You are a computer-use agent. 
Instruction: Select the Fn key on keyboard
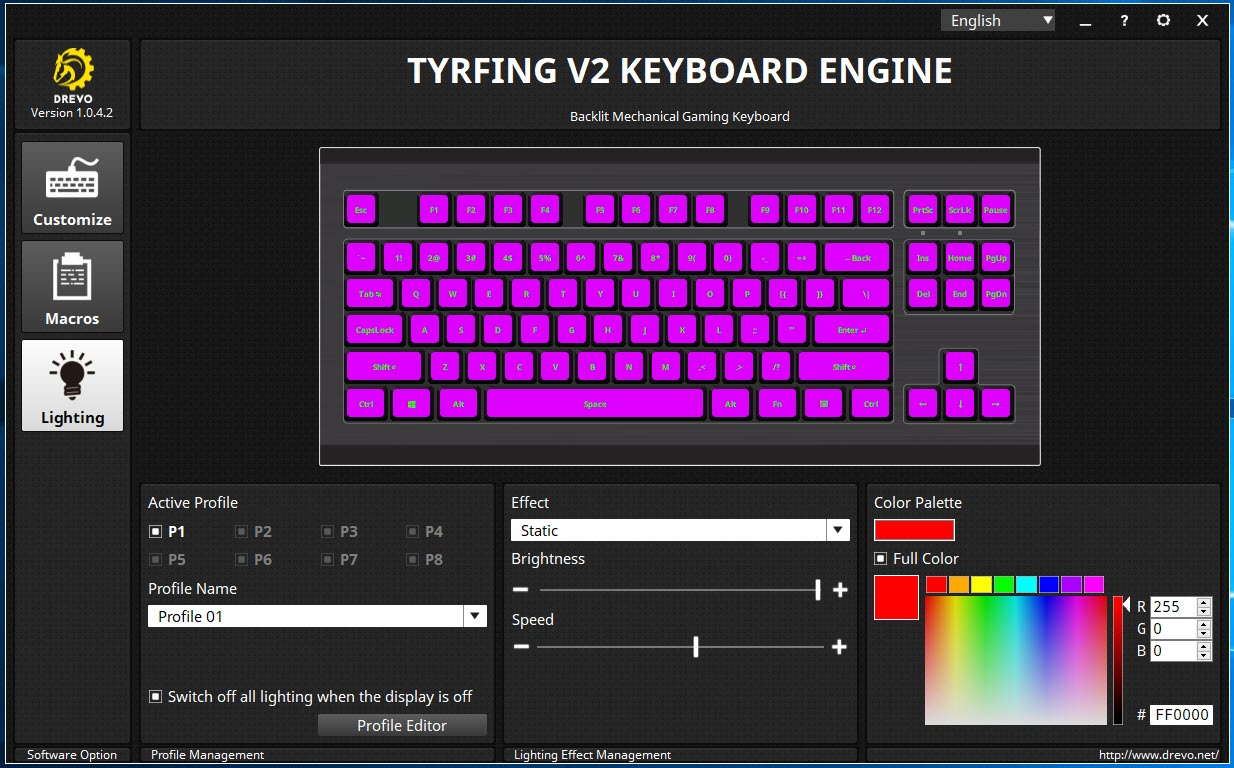[x=777, y=404]
